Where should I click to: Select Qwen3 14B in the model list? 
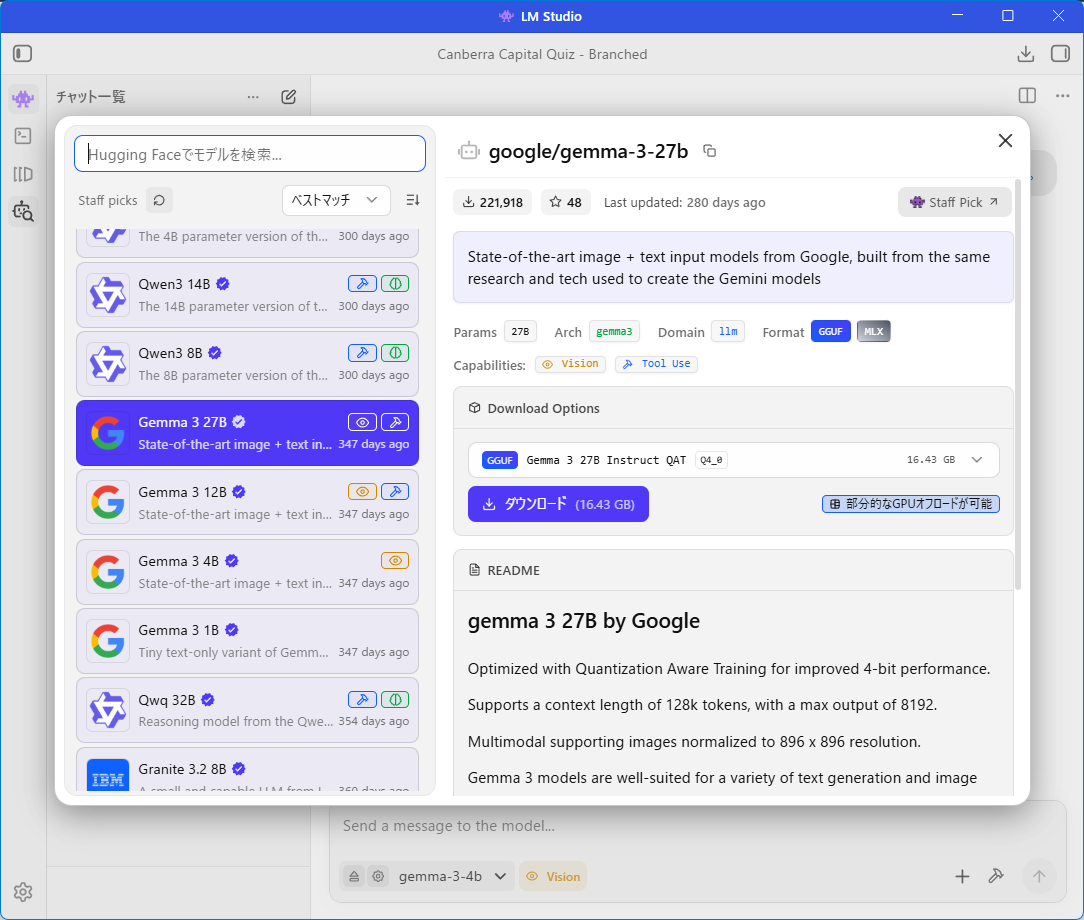tap(247, 295)
